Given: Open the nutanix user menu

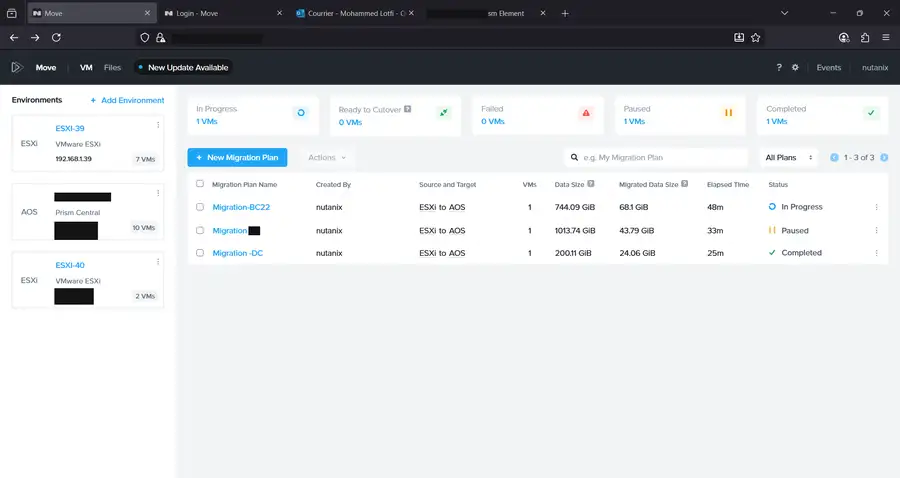Looking at the screenshot, I should 875,67.
